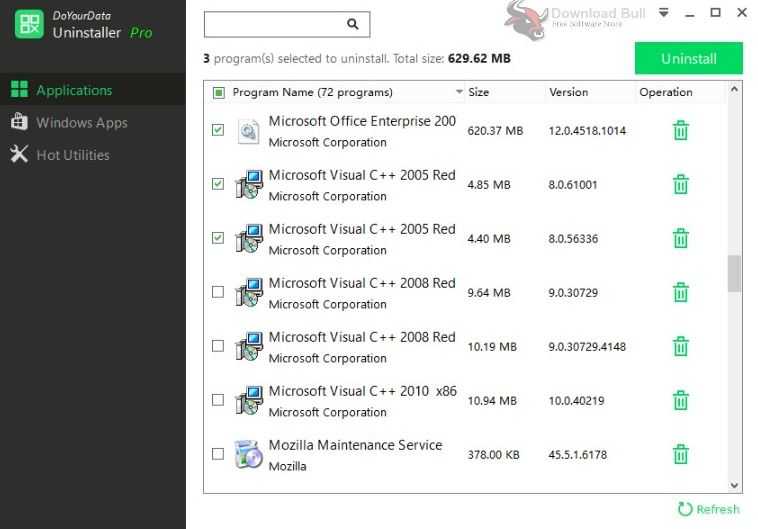Check the 10.19 MB Visual C++ 2008 checkbox
Image resolution: width=758 pixels, height=529 pixels.
tap(218, 346)
